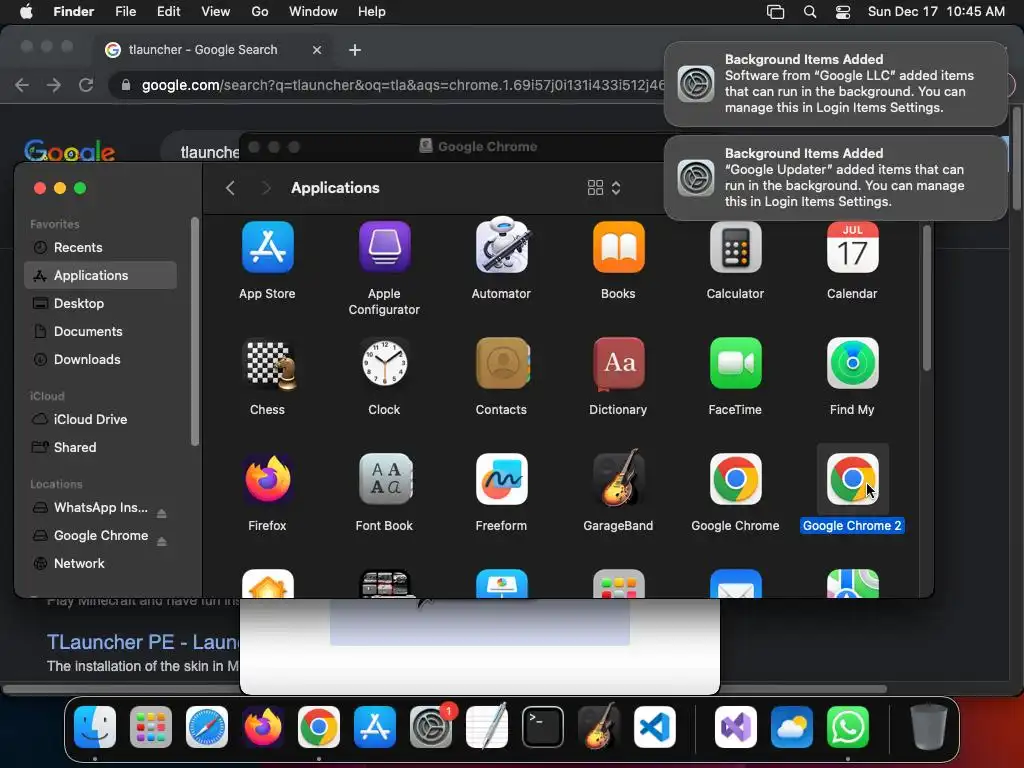Viewport: 1024px width, 768px height.
Task: Select the Calculator app icon
Action: click(x=735, y=248)
